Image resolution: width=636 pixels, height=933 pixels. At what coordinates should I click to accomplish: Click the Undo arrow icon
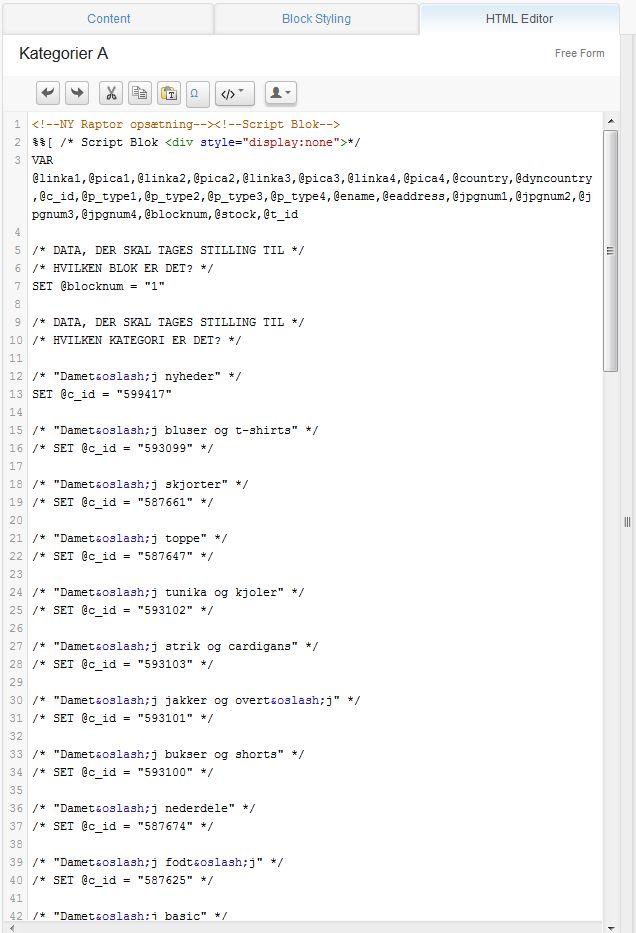(x=48, y=93)
